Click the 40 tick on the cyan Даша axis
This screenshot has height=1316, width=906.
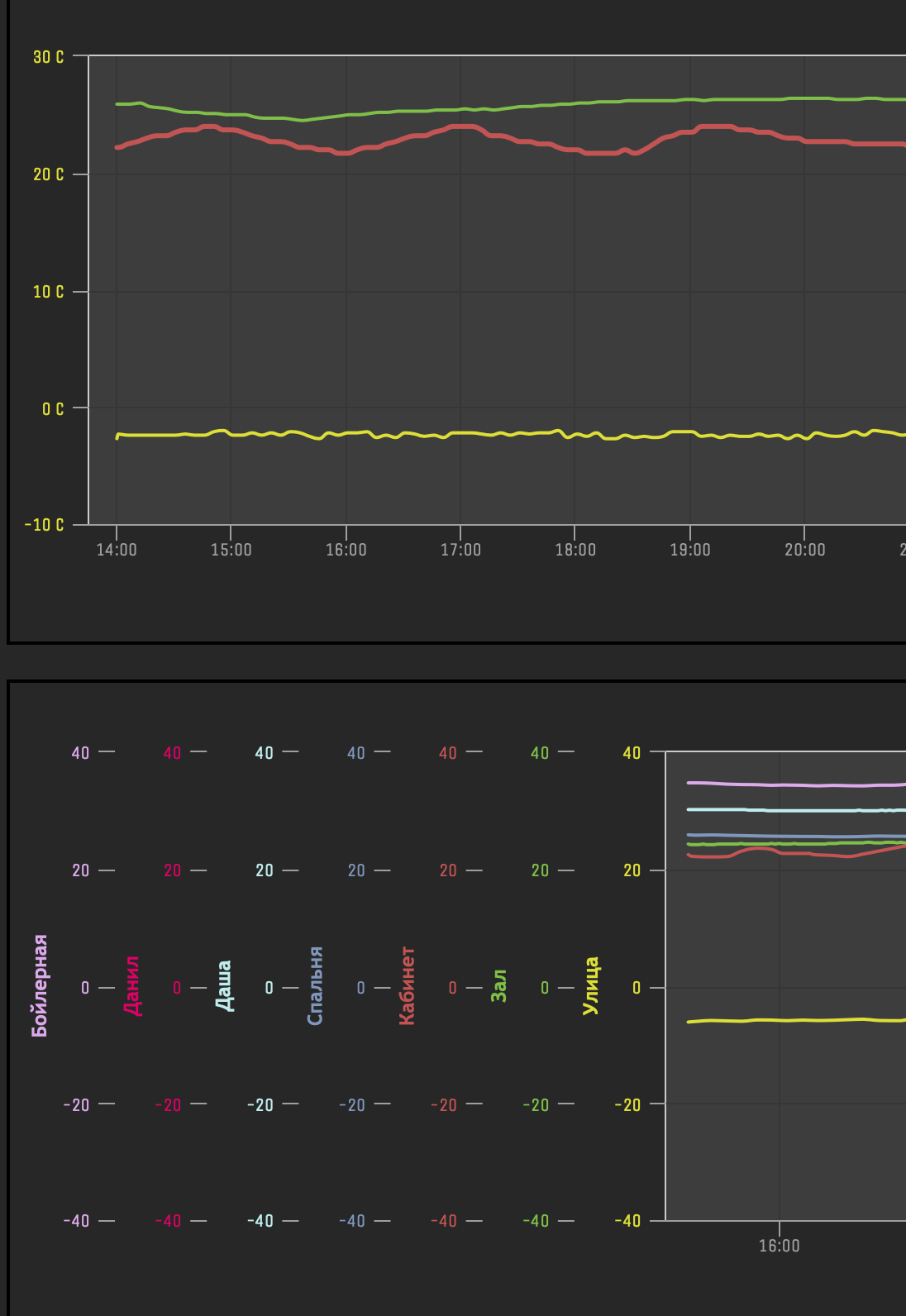(264, 753)
